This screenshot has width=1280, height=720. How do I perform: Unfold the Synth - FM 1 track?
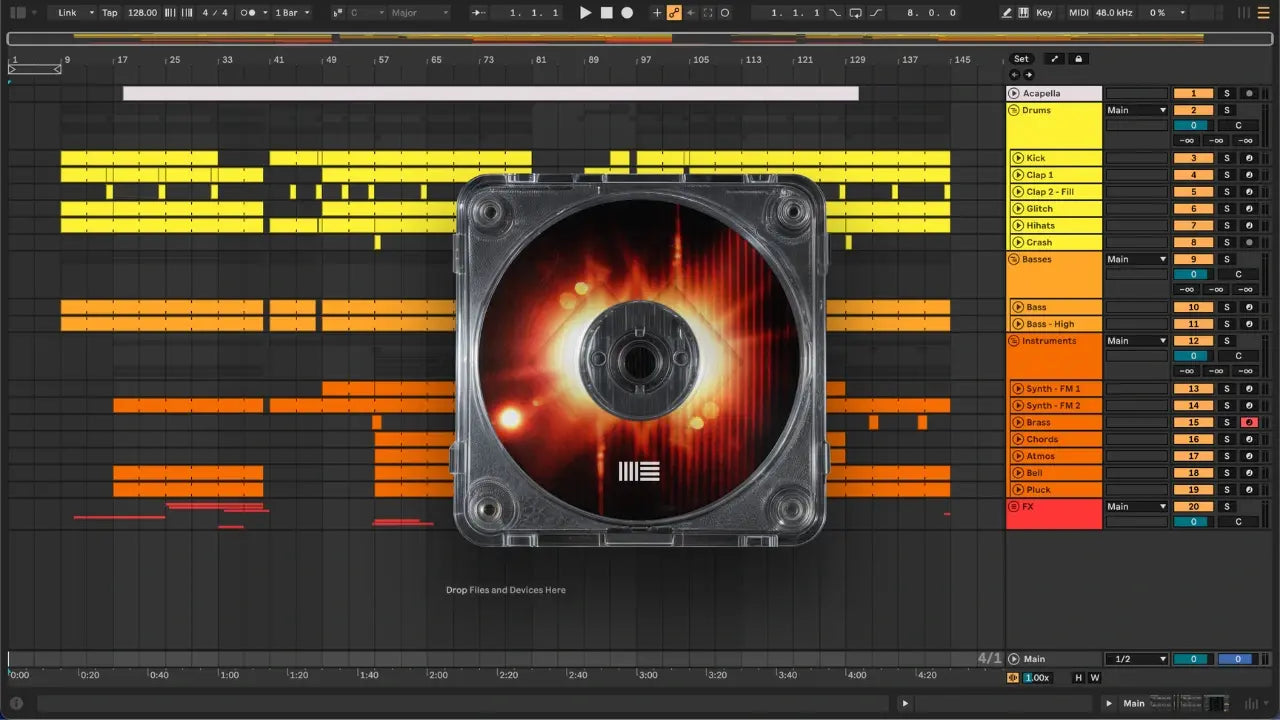click(x=1018, y=389)
